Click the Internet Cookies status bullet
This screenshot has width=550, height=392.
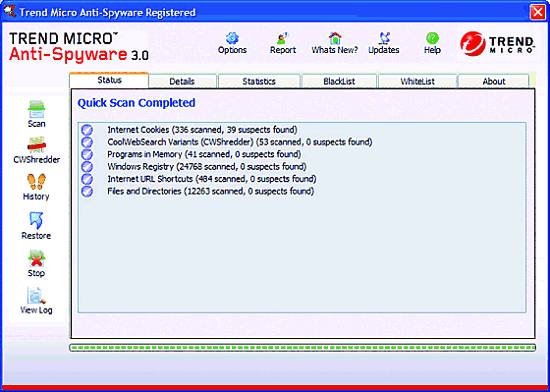pos(87,130)
